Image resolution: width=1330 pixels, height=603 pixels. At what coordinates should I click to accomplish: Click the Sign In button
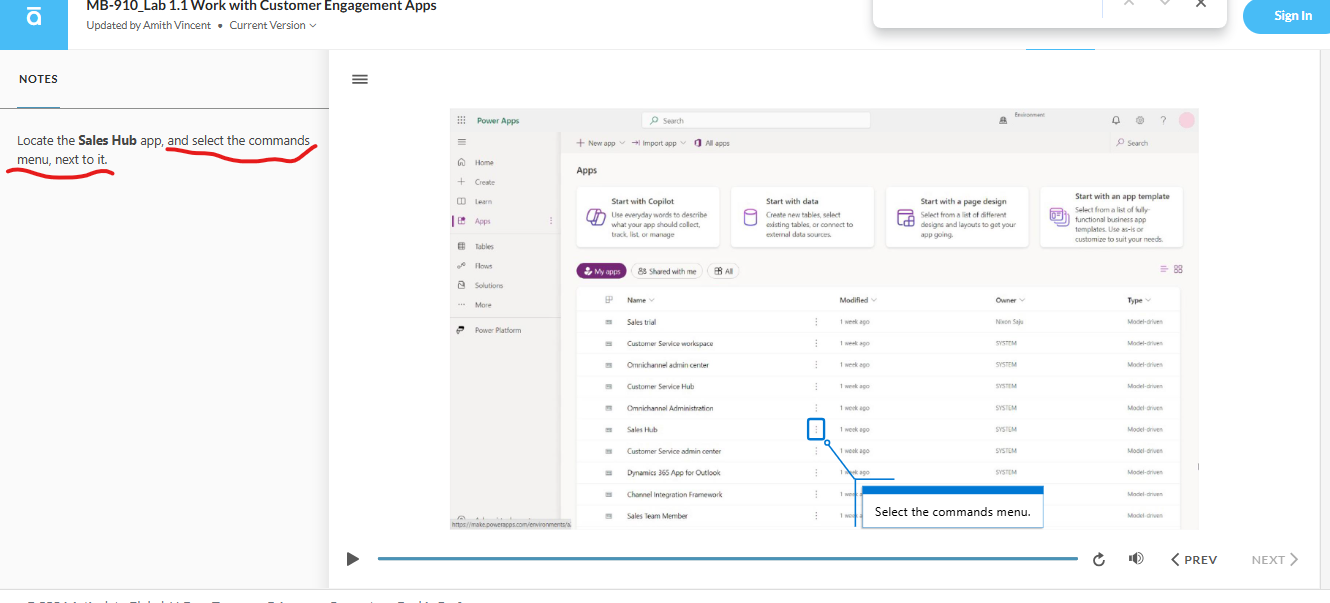1293,16
